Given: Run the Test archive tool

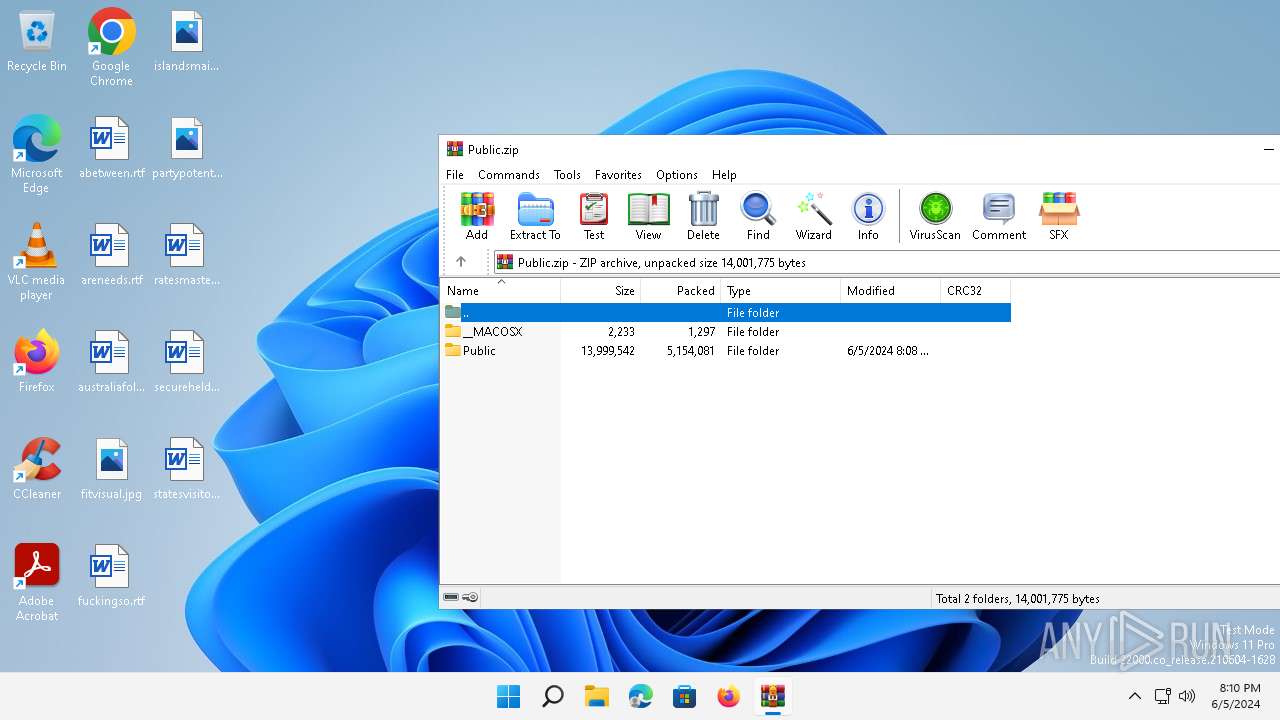Looking at the screenshot, I should (594, 216).
